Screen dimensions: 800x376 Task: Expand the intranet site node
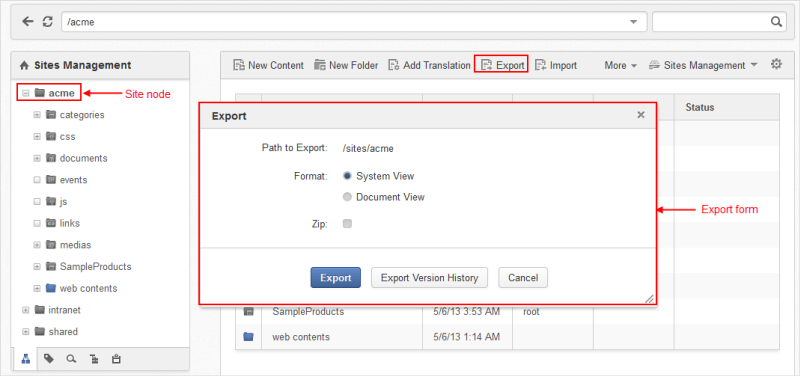point(26,310)
